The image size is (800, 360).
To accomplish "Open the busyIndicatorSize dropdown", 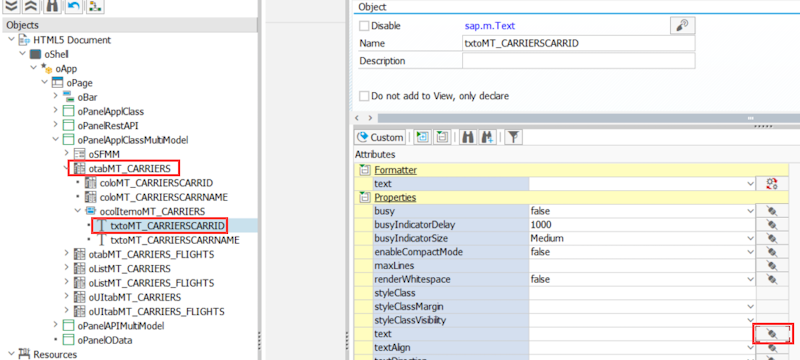I will (750, 239).
